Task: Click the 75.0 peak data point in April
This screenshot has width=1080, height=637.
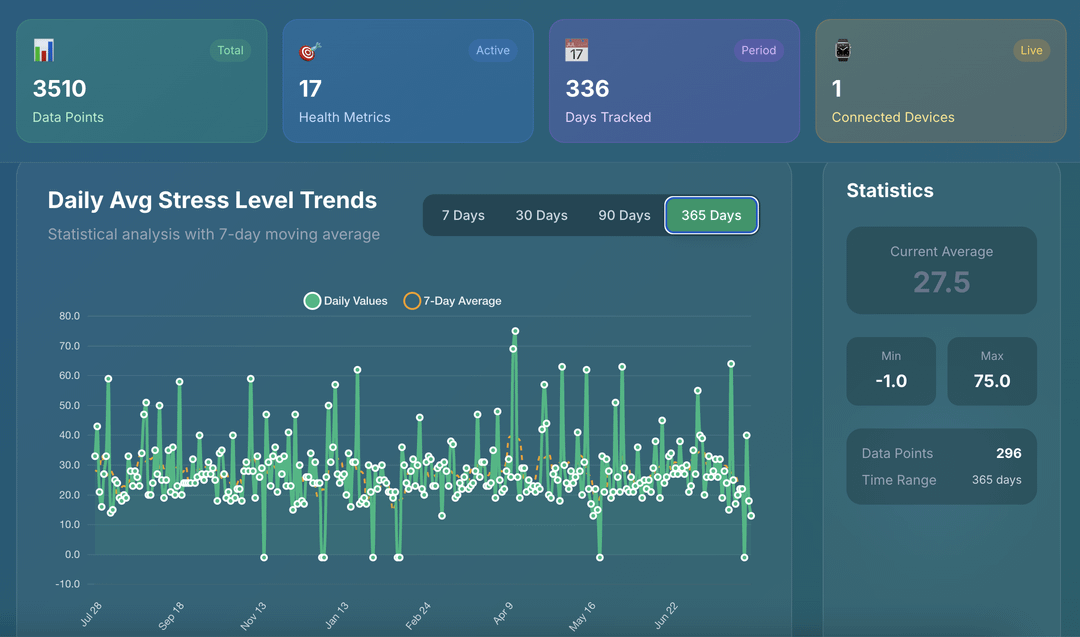Action: pyautogui.click(x=515, y=331)
